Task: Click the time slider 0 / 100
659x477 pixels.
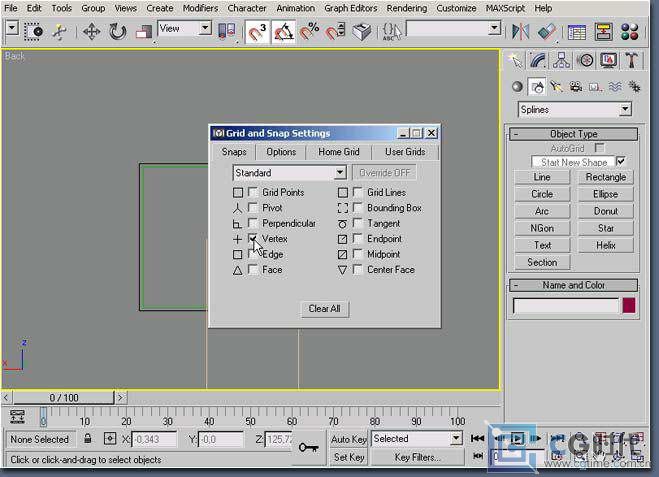Action: point(64,398)
